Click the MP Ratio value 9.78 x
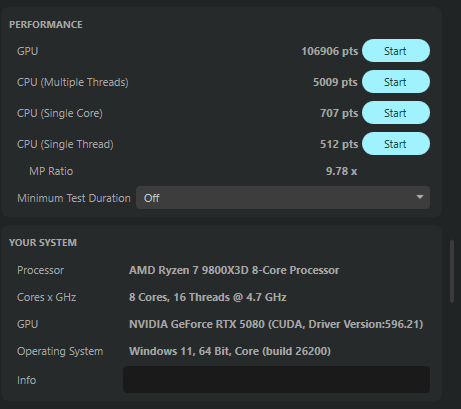This screenshot has width=461, height=409. click(341, 171)
